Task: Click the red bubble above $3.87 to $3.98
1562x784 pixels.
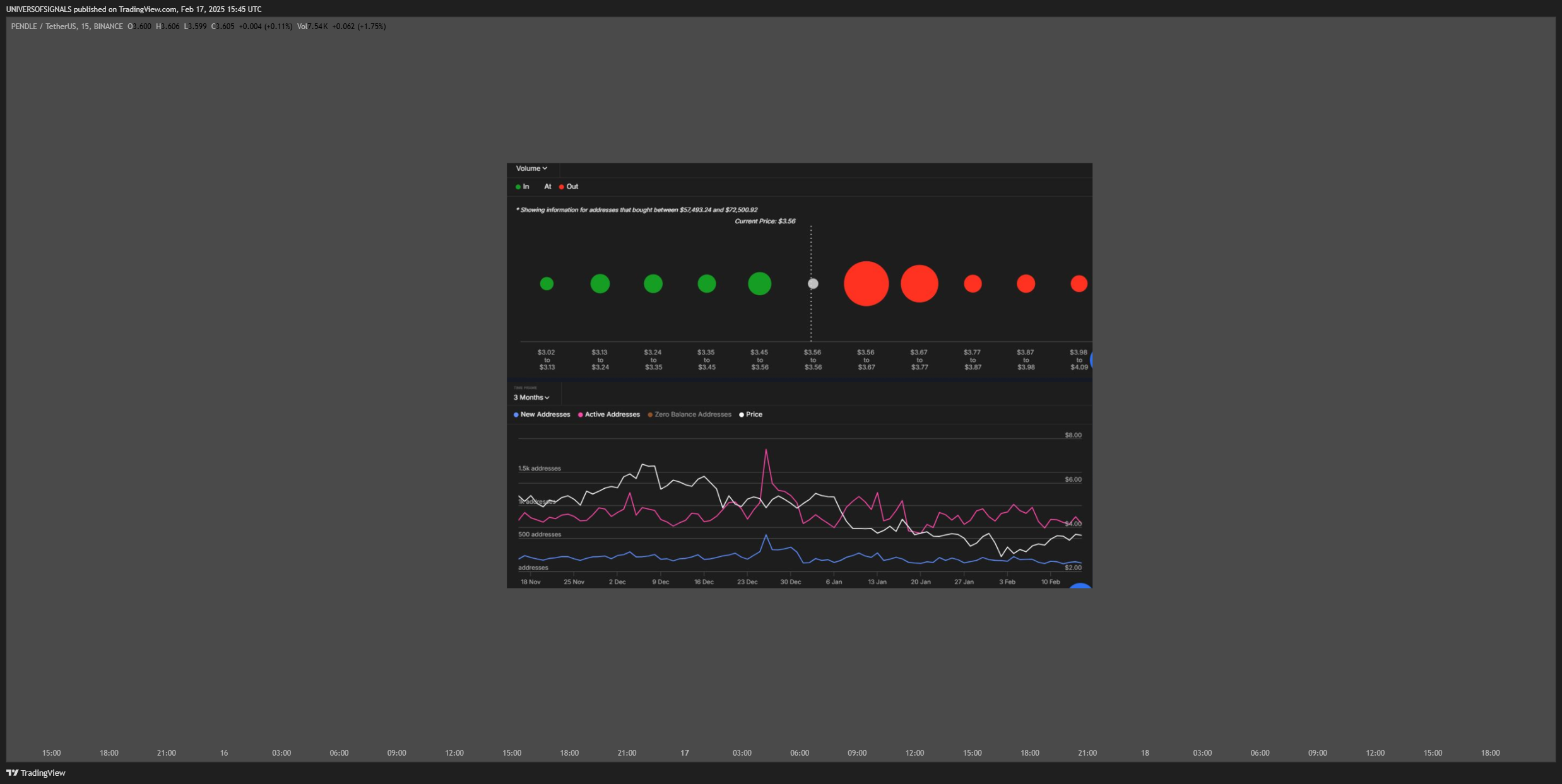Action: (x=1026, y=284)
